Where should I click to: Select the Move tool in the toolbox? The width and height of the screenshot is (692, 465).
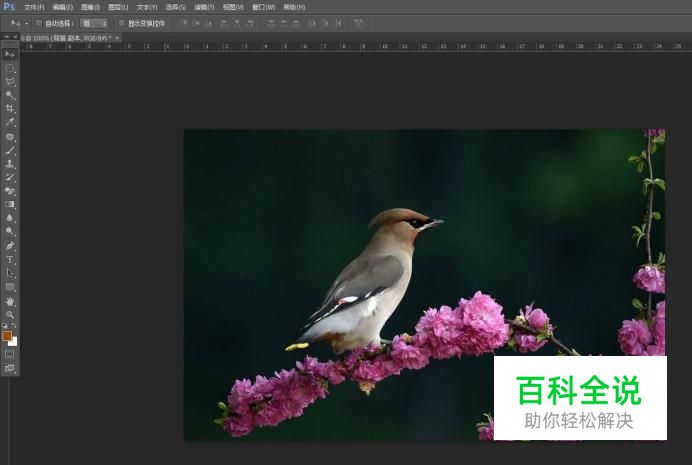(x=10, y=54)
